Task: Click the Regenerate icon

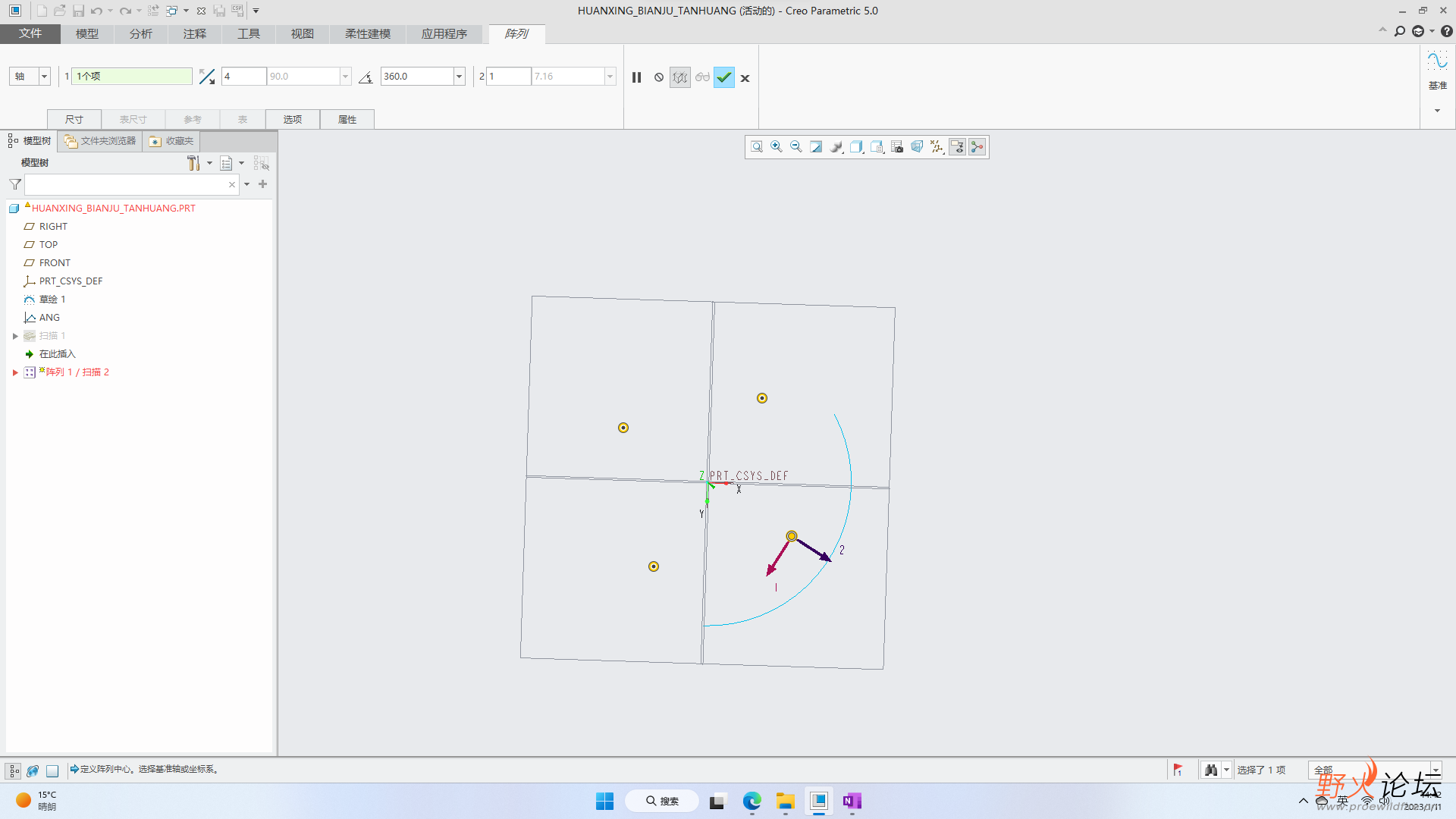Action: coord(153,11)
